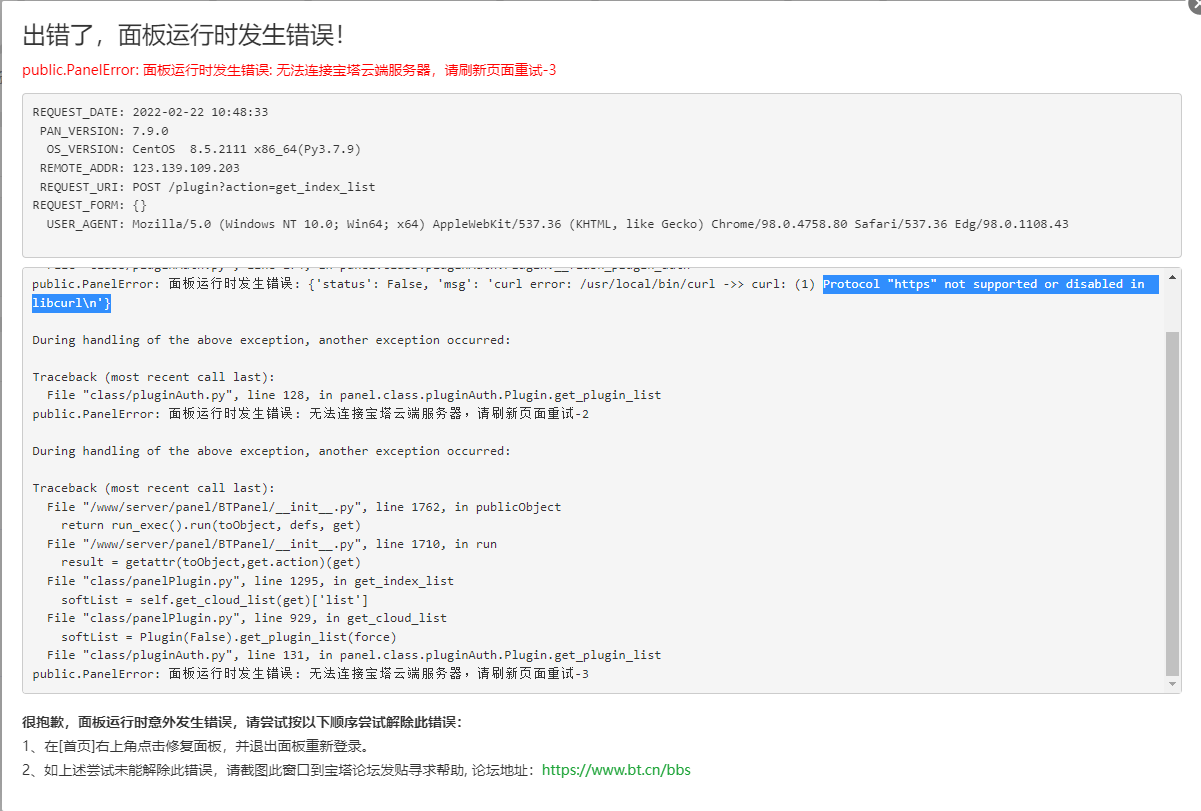Open the https://www.bt.cn/bbs forum link
This screenshot has width=1201, height=811.
615,770
